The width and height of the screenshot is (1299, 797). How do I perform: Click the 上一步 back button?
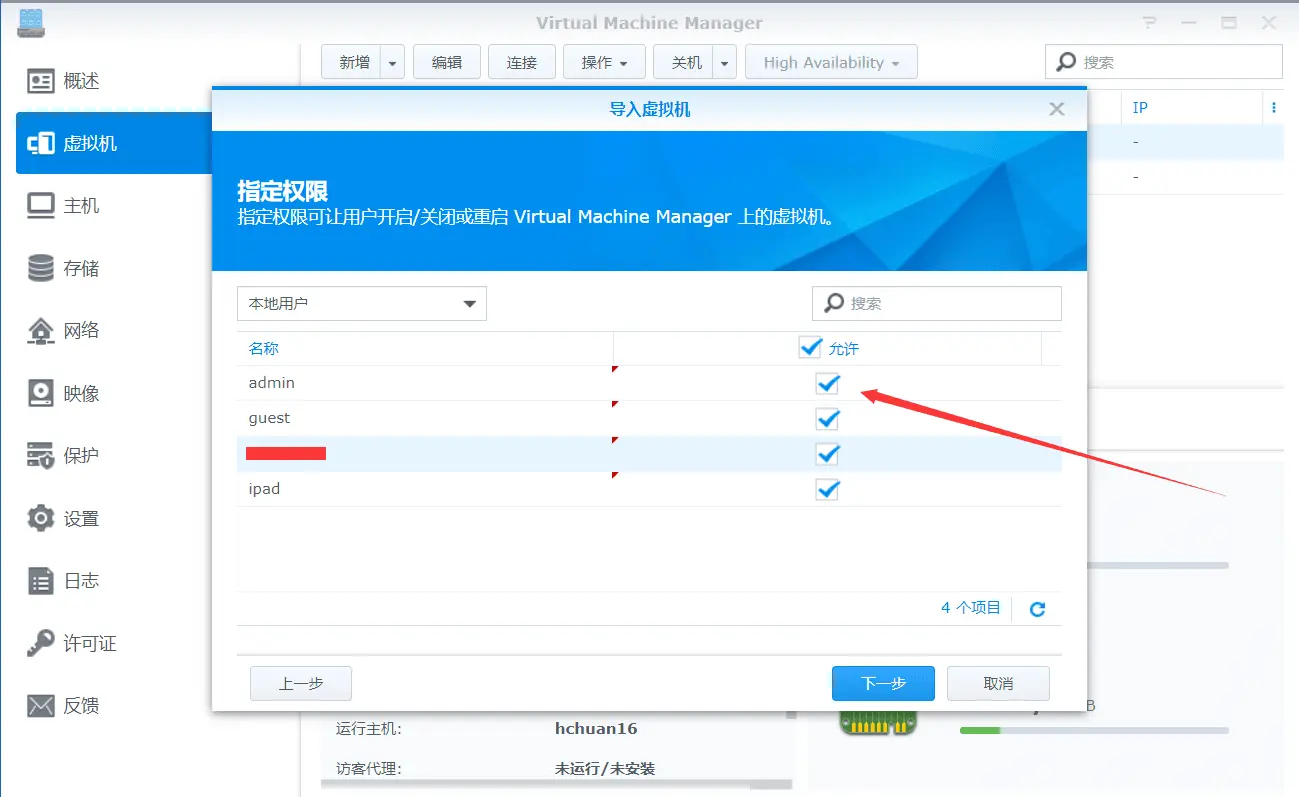300,683
